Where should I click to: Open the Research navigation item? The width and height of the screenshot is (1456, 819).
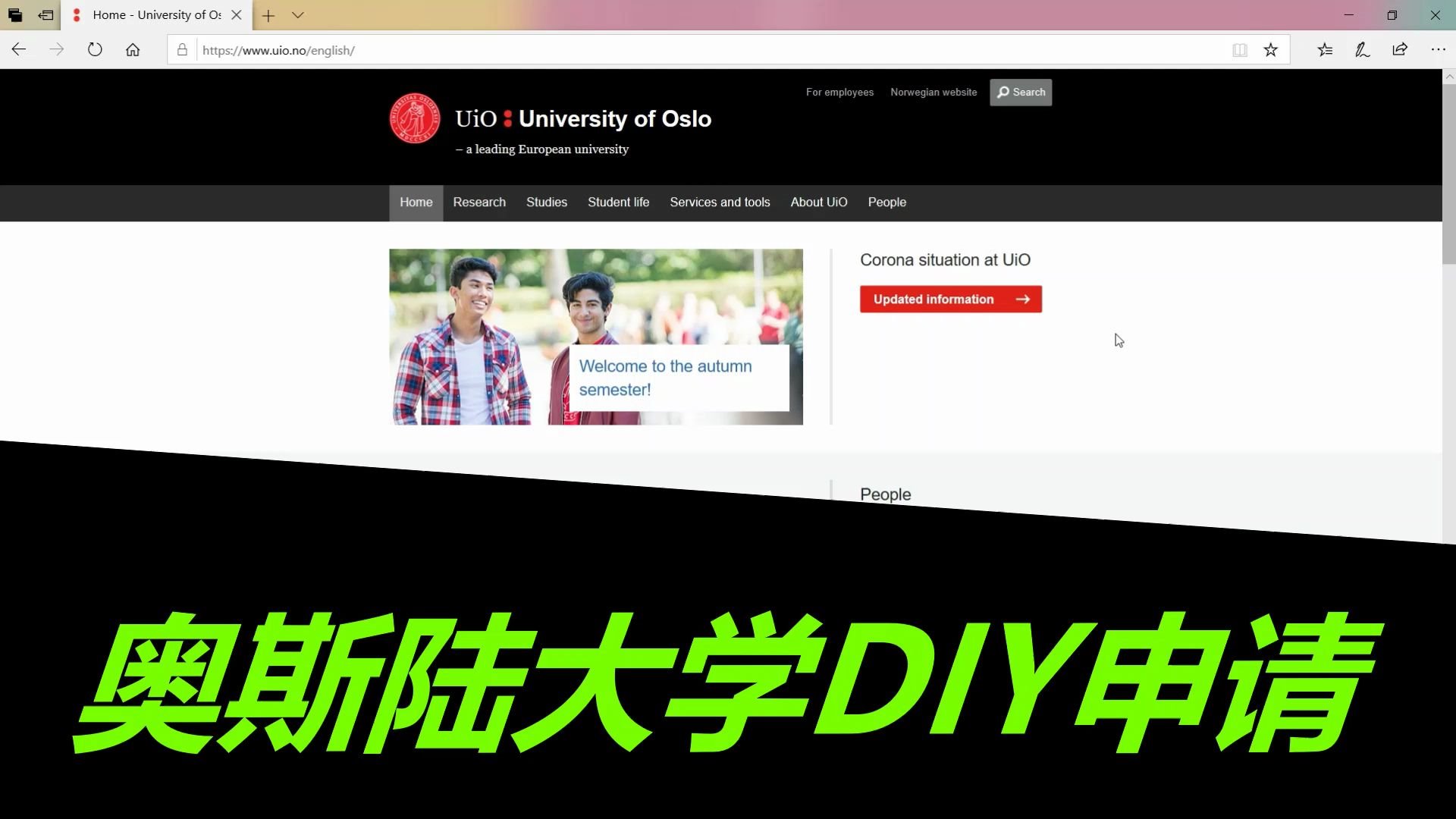[479, 202]
